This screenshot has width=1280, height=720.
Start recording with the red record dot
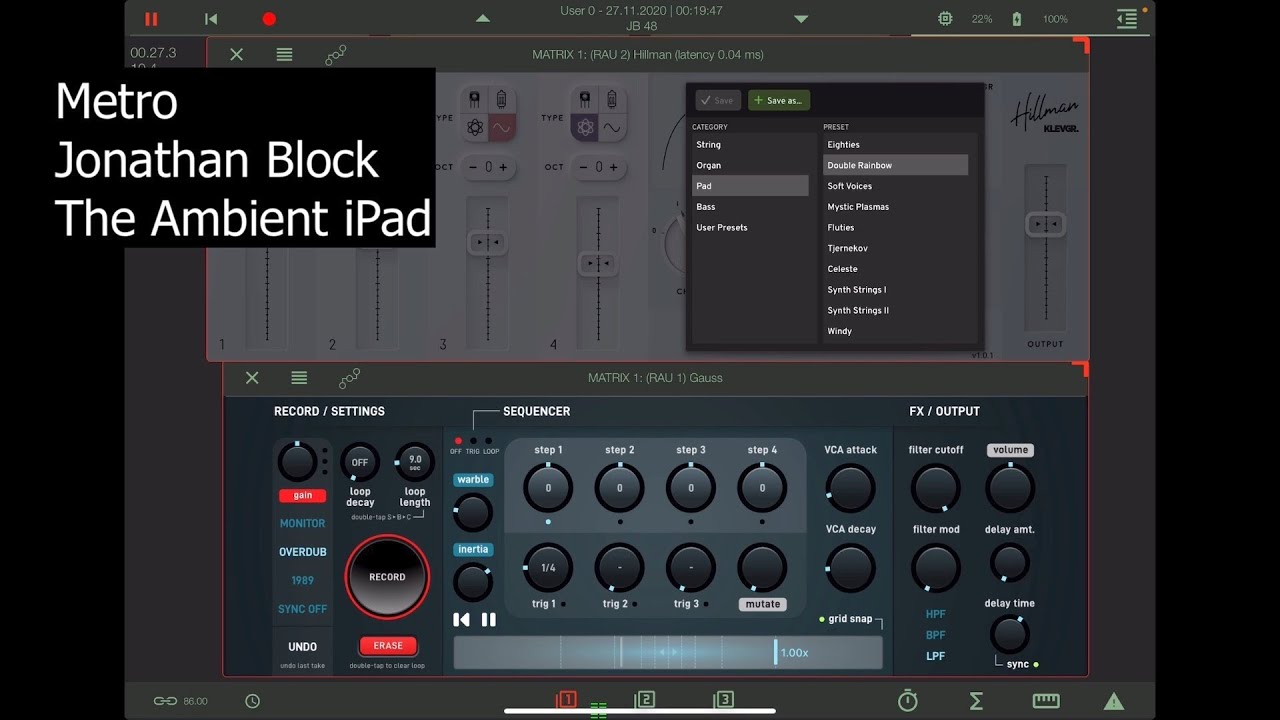(269, 18)
